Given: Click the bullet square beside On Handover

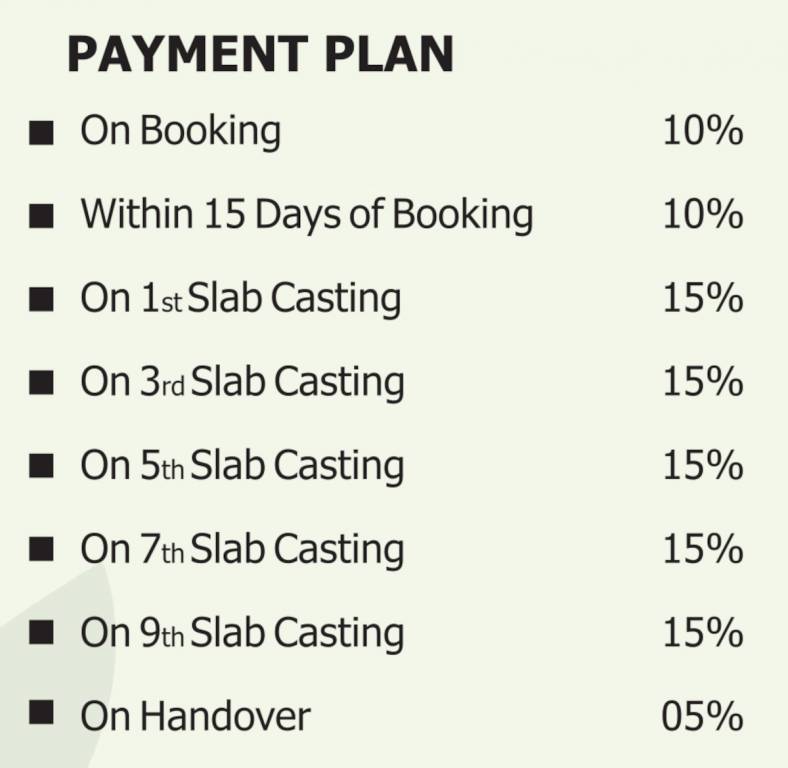Looking at the screenshot, I should pyautogui.click(x=41, y=713).
